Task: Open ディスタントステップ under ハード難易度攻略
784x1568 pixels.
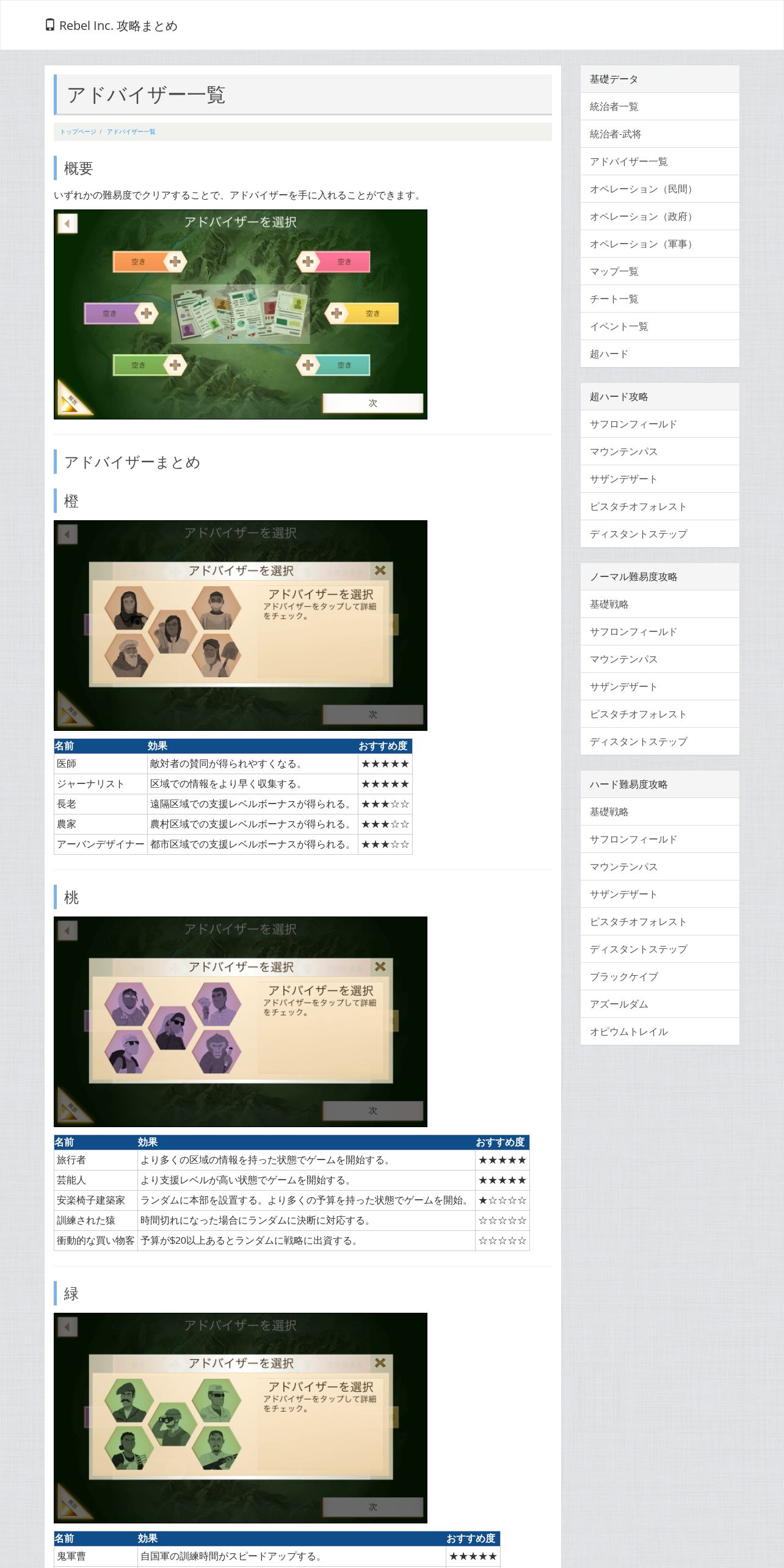Action: click(659, 949)
